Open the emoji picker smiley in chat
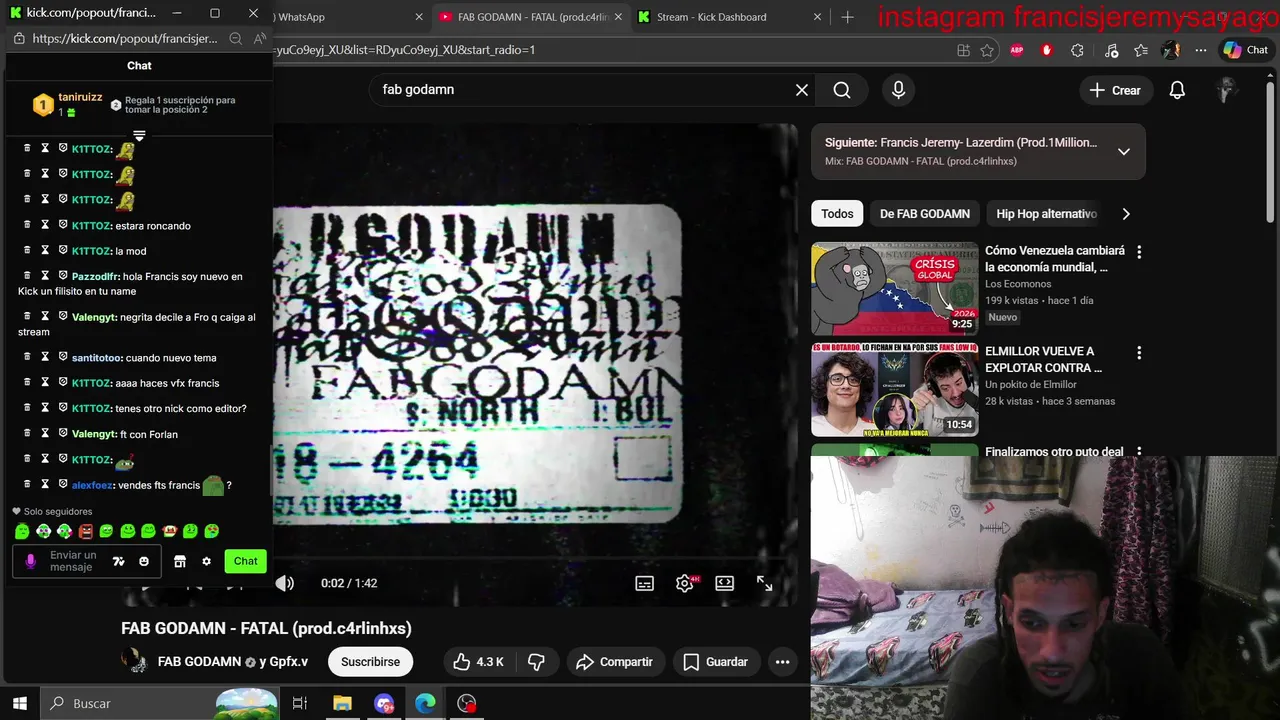 coord(144,561)
